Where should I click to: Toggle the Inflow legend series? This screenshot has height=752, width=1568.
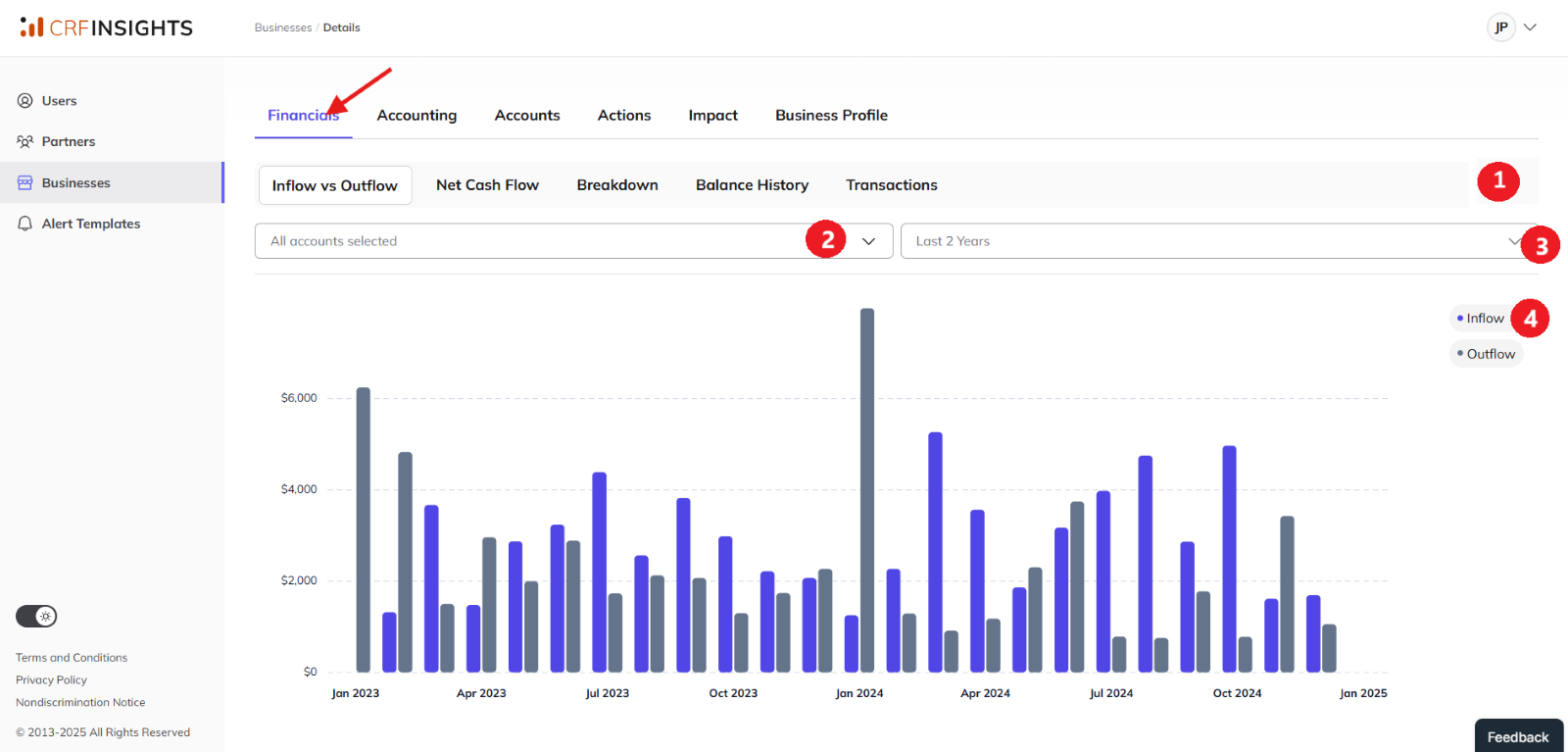[x=1481, y=319]
